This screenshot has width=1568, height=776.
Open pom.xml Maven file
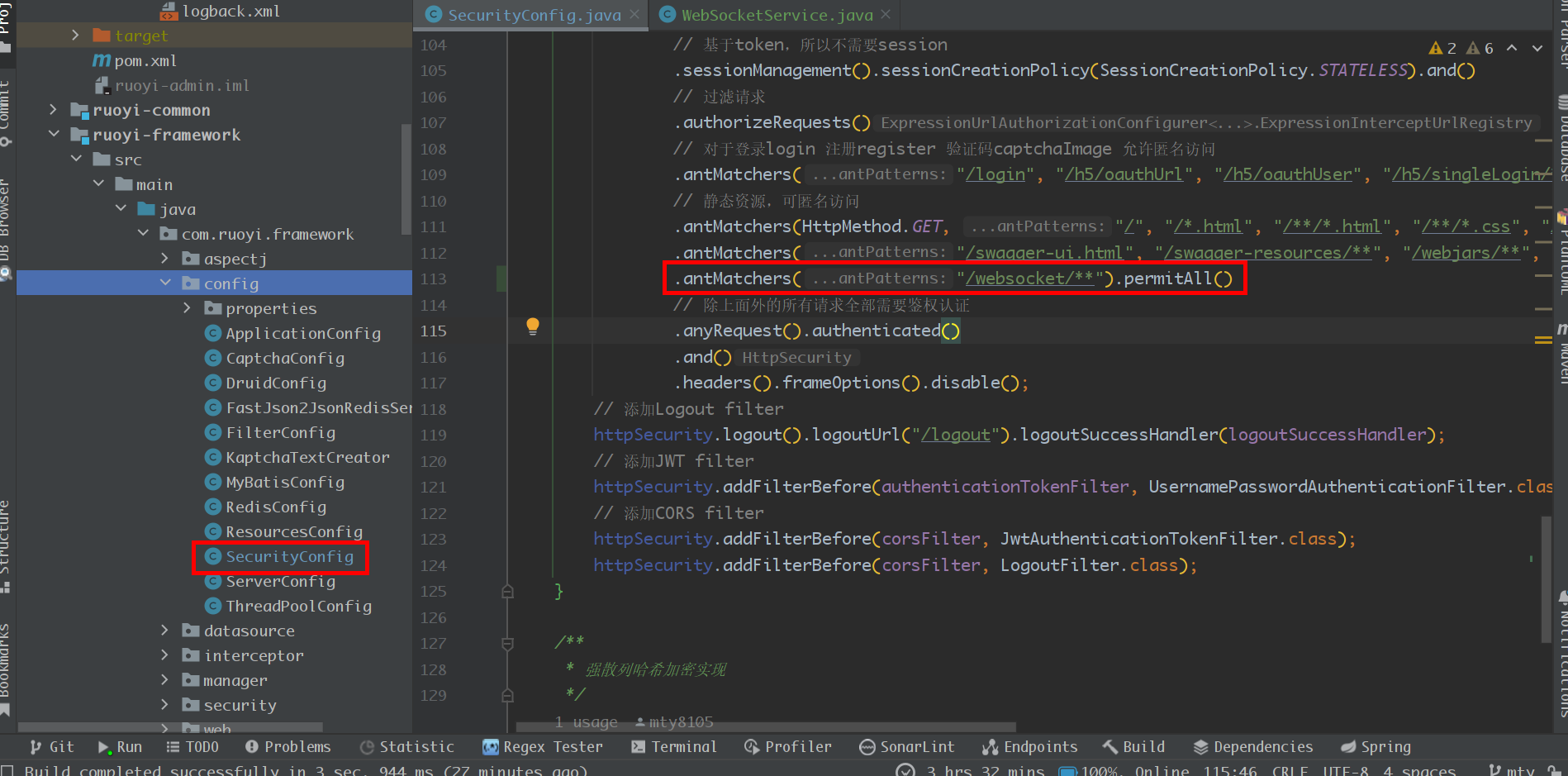tap(145, 60)
